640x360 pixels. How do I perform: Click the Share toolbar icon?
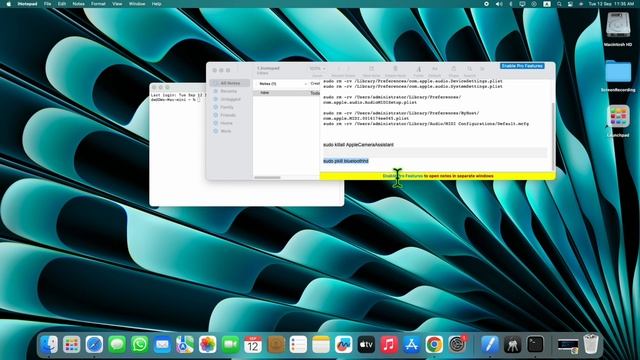pyautogui.click(x=453, y=69)
